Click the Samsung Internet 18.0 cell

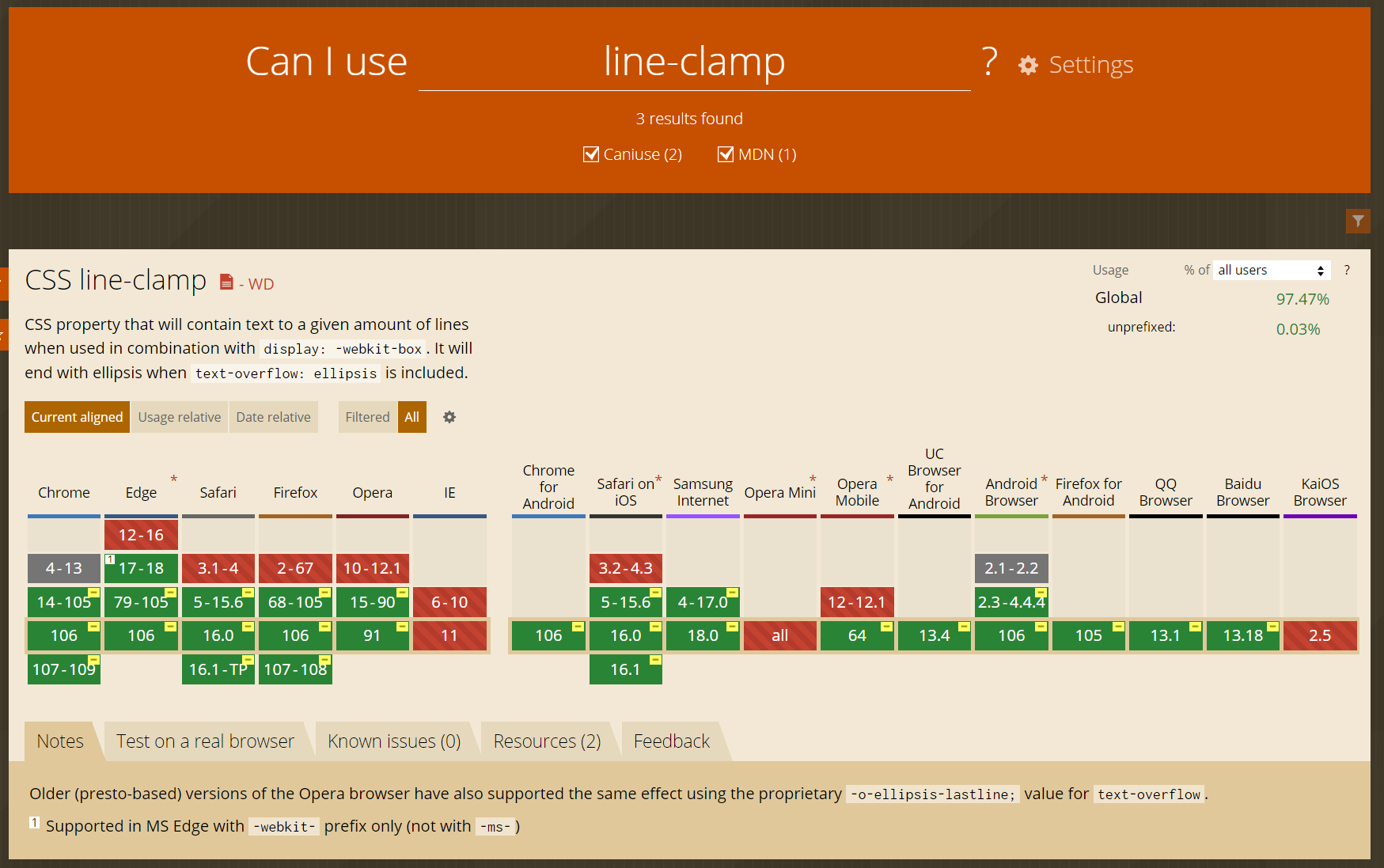[x=703, y=635]
